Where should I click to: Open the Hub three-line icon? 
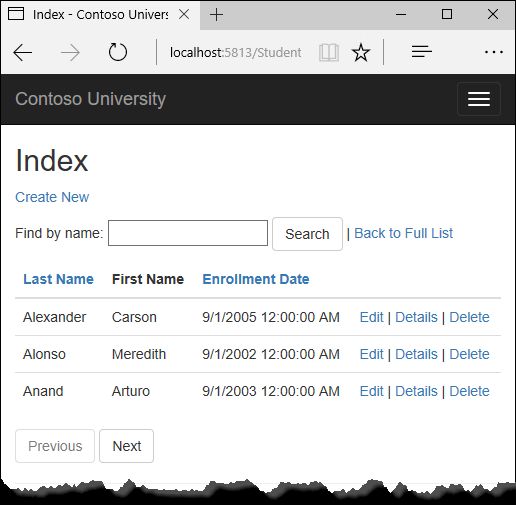pos(421,52)
